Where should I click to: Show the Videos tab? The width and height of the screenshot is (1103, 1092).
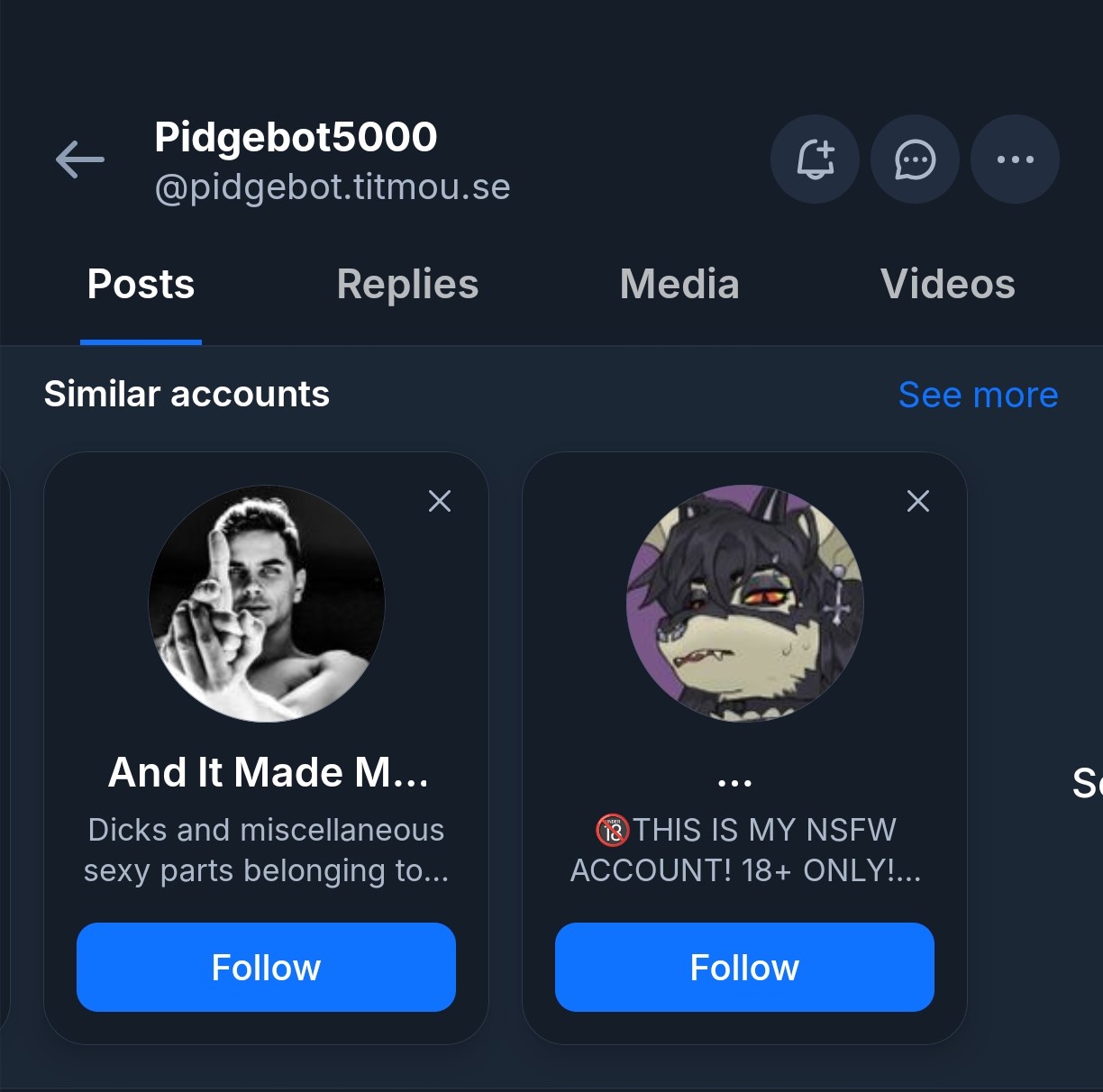click(x=947, y=285)
